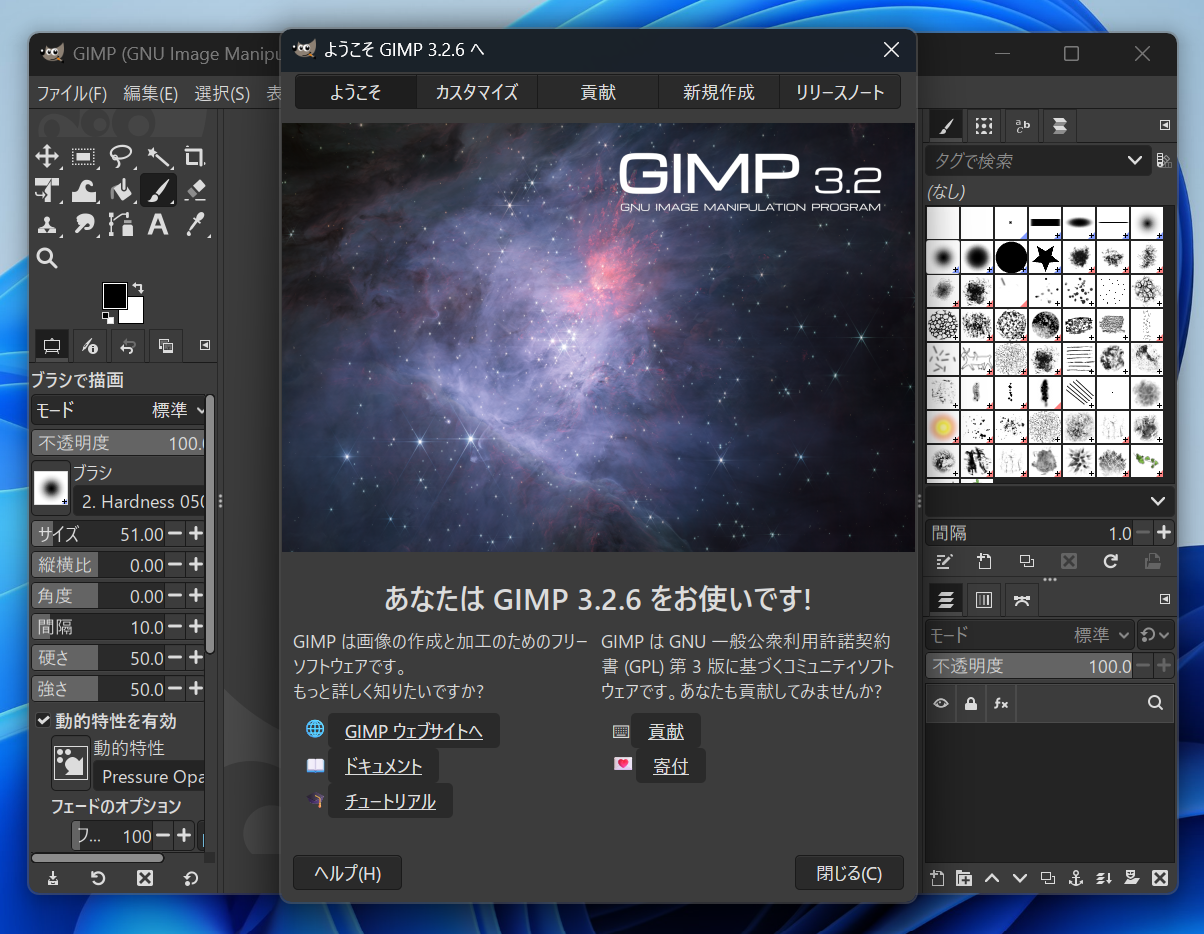Select the Zoom magnifier tool
The height and width of the screenshot is (934, 1204).
46,258
